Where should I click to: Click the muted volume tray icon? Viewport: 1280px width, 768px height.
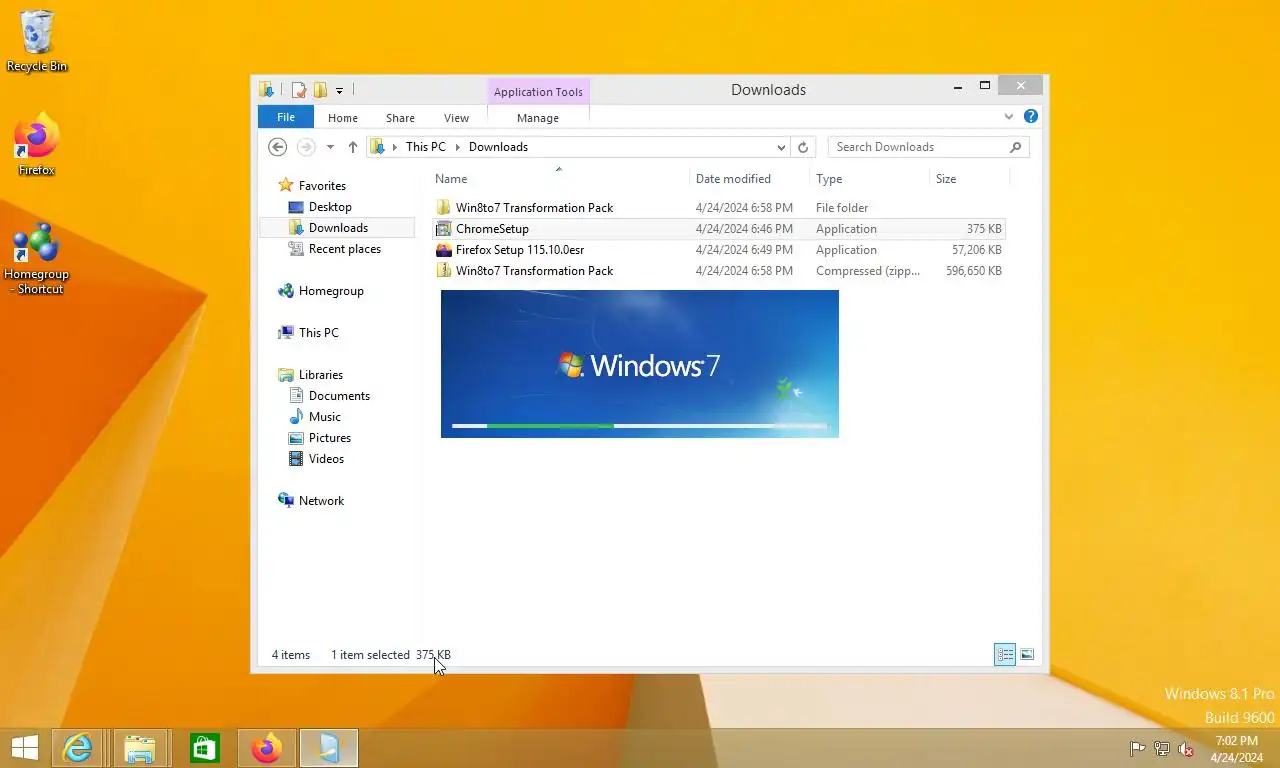(1186, 748)
